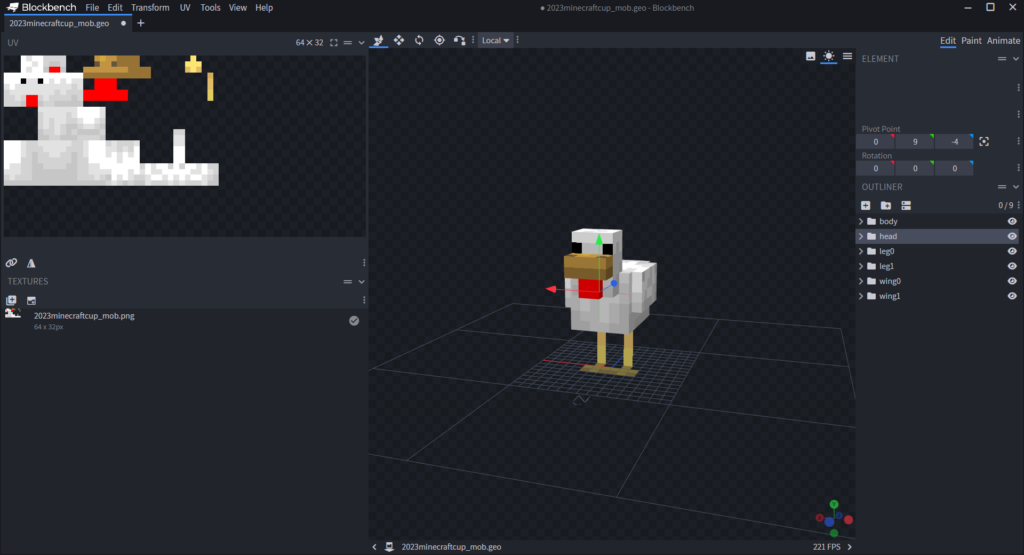Click the Add Group icon in Outliner
The image size is (1024, 555).
click(x=885, y=205)
